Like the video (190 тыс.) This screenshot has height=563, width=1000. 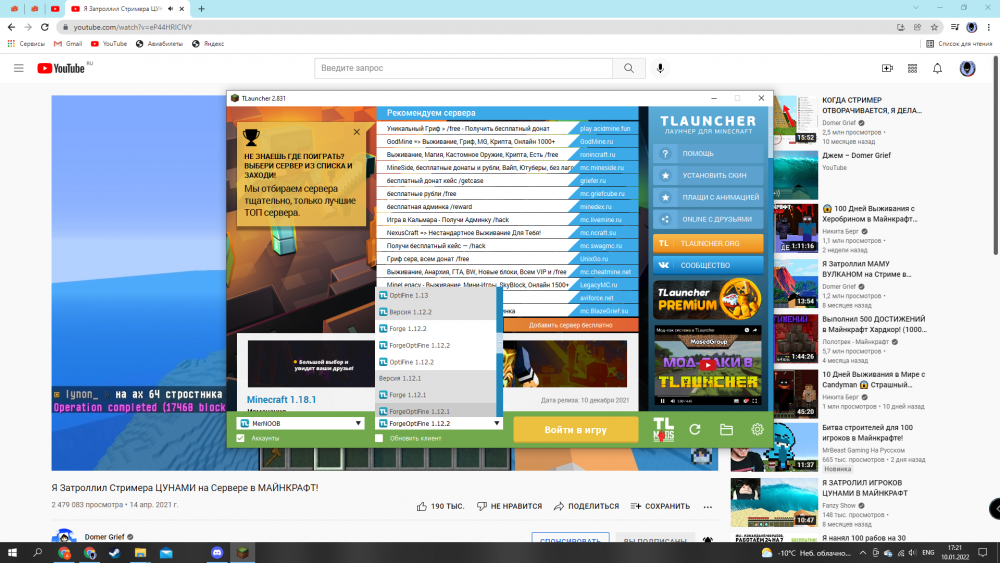[x=440, y=506]
